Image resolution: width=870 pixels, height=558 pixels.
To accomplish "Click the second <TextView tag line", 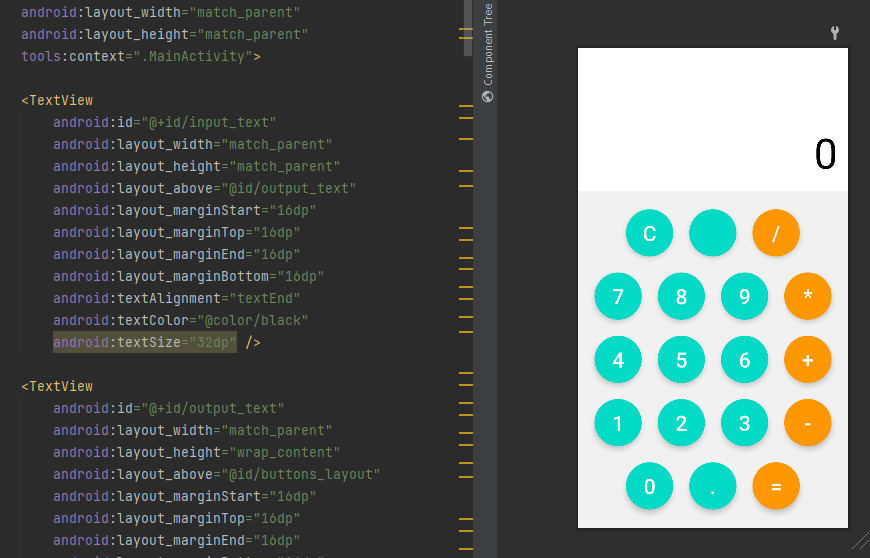I will pos(57,386).
